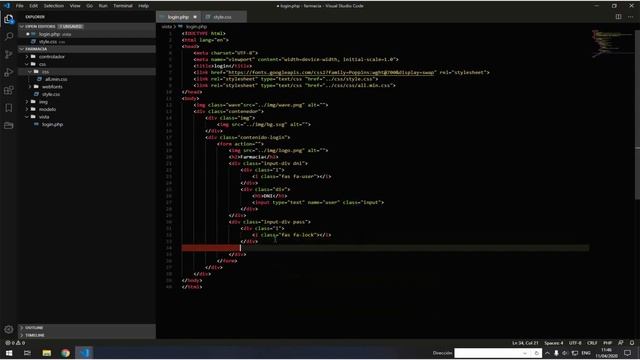The width and height of the screenshot is (640, 360).
Task: Open the Bookmarks view in activity bar
Action: (x=9, y=108)
